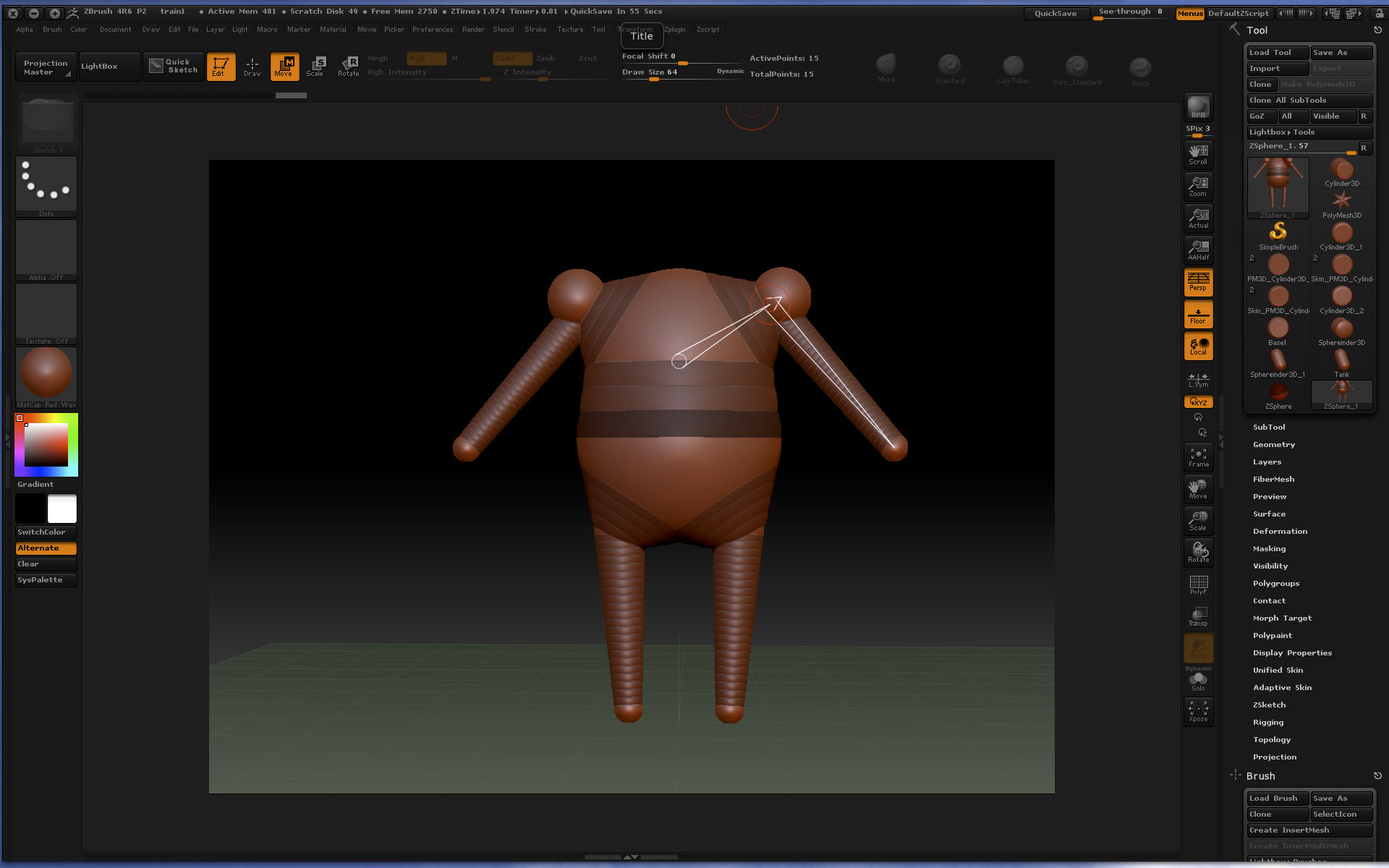The image size is (1389, 868).
Task: Click the Draw Size slider
Action: pos(683,73)
